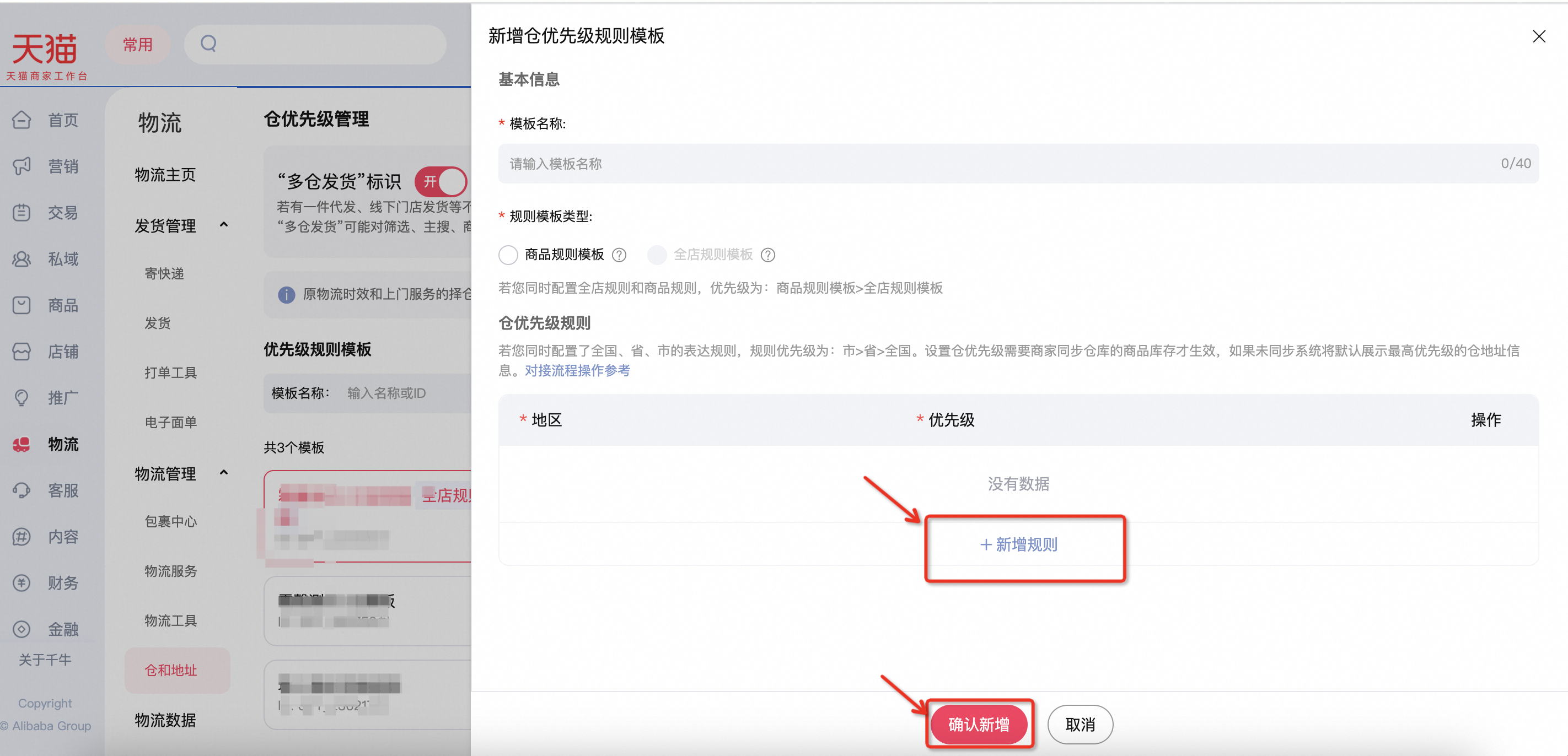The height and width of the screenshot is (756, 1568).
Task: Click the 模板名称 input field in dialog
Action: tap(1018, 164)
